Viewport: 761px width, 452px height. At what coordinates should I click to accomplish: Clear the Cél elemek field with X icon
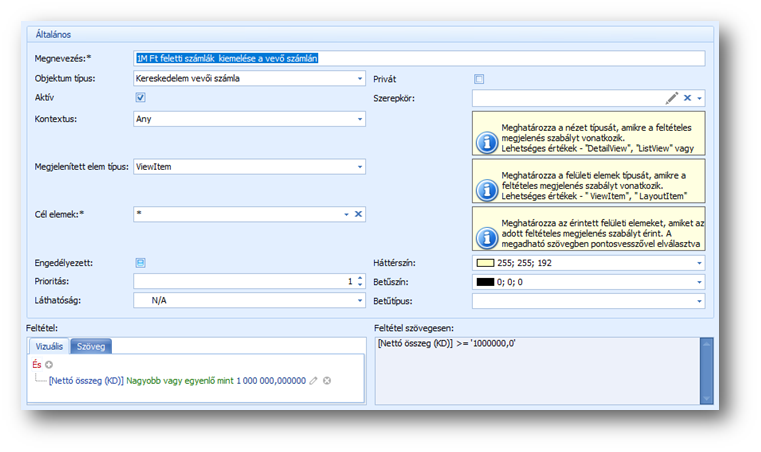click(x=358, y=214)
